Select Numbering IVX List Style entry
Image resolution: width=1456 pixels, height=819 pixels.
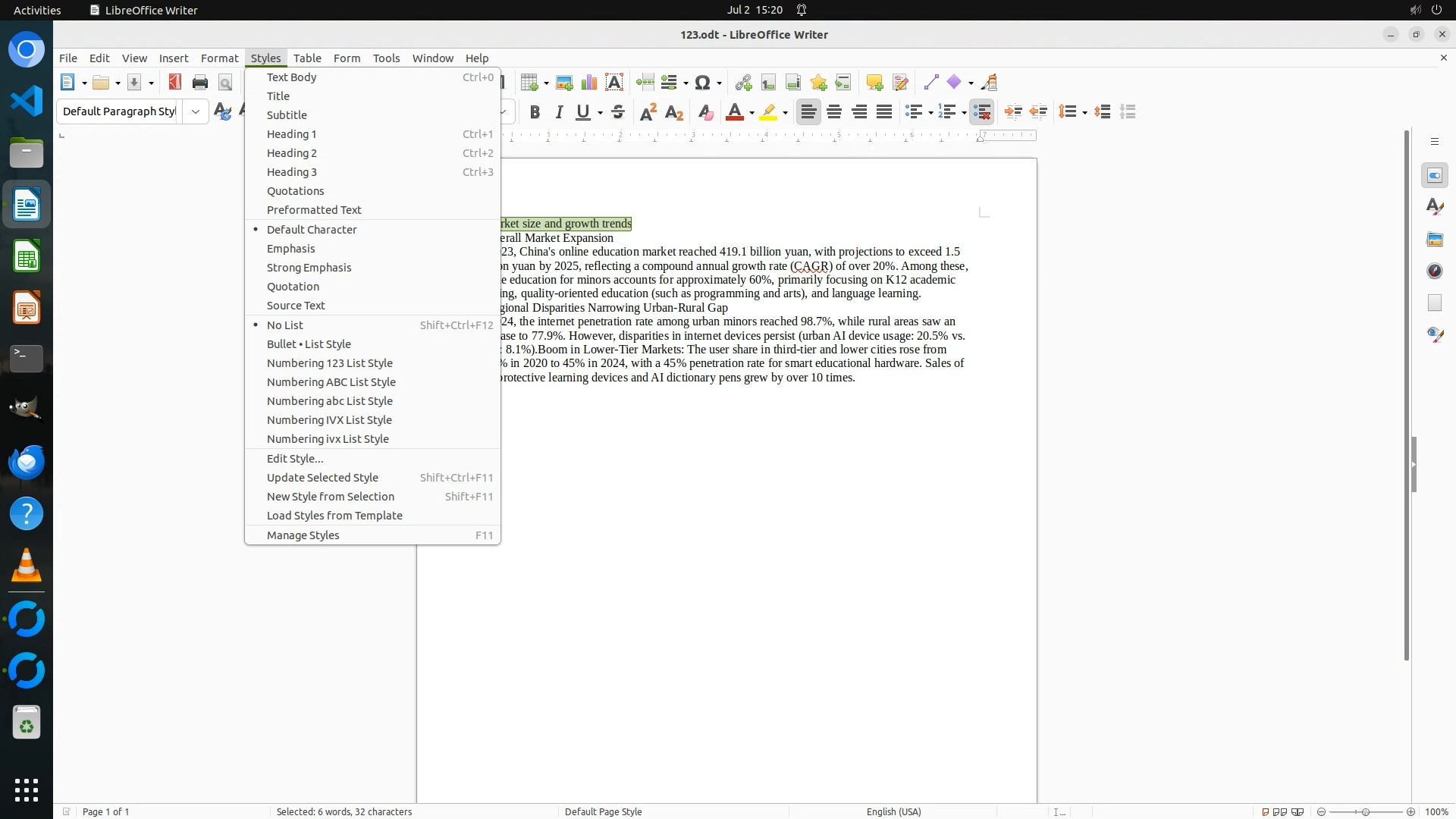[329, 420]
